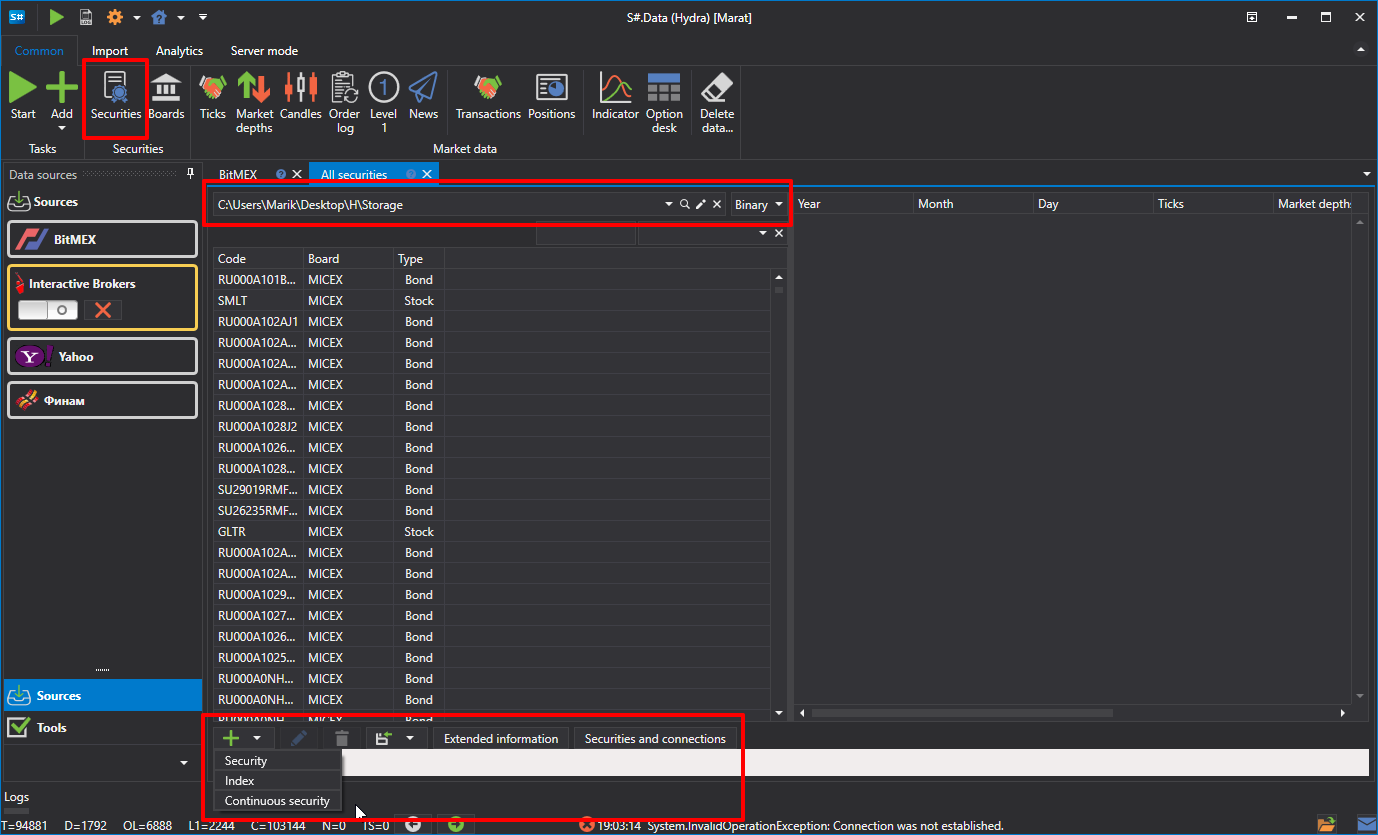
Task: Open the Indicator ribbon icon
Action: 615,97
